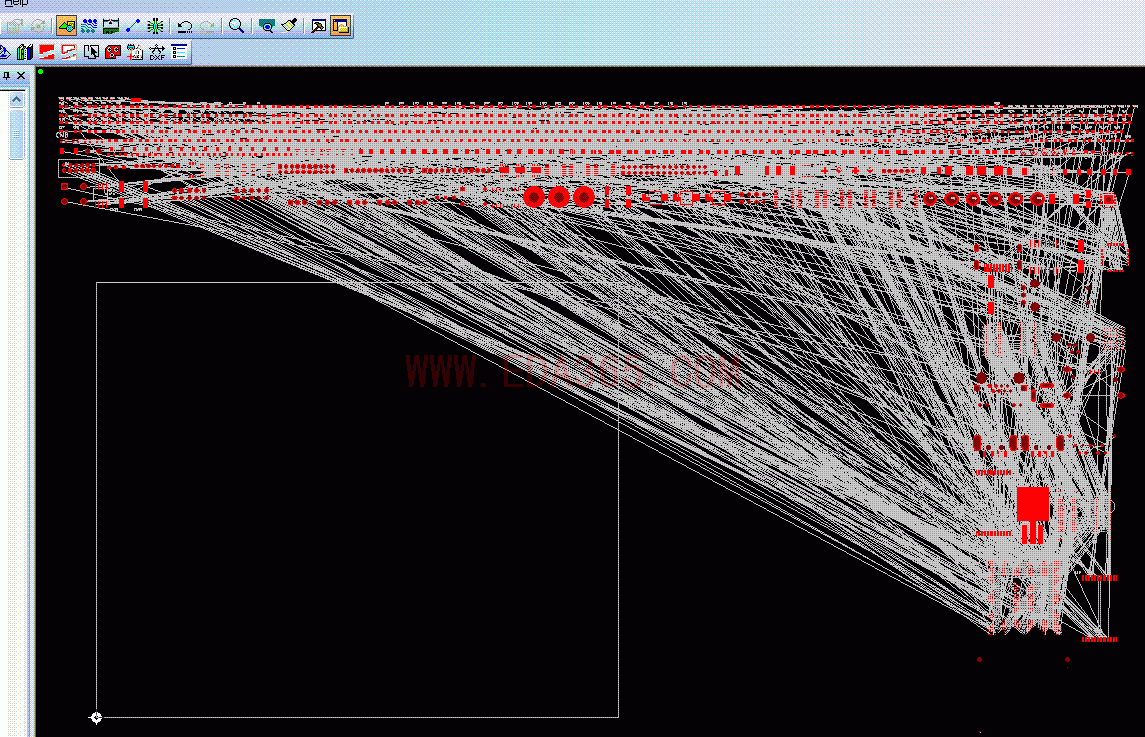Toggle the Drafting toolbar button
This screenshot has height=737, width=1145.
[x=66, y=26]
